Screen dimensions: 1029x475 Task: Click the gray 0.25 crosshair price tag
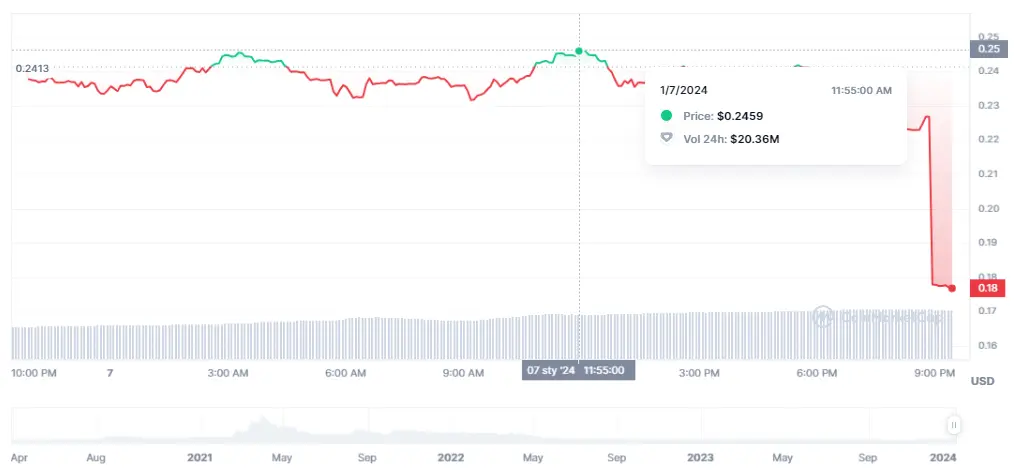pos(988,49)
